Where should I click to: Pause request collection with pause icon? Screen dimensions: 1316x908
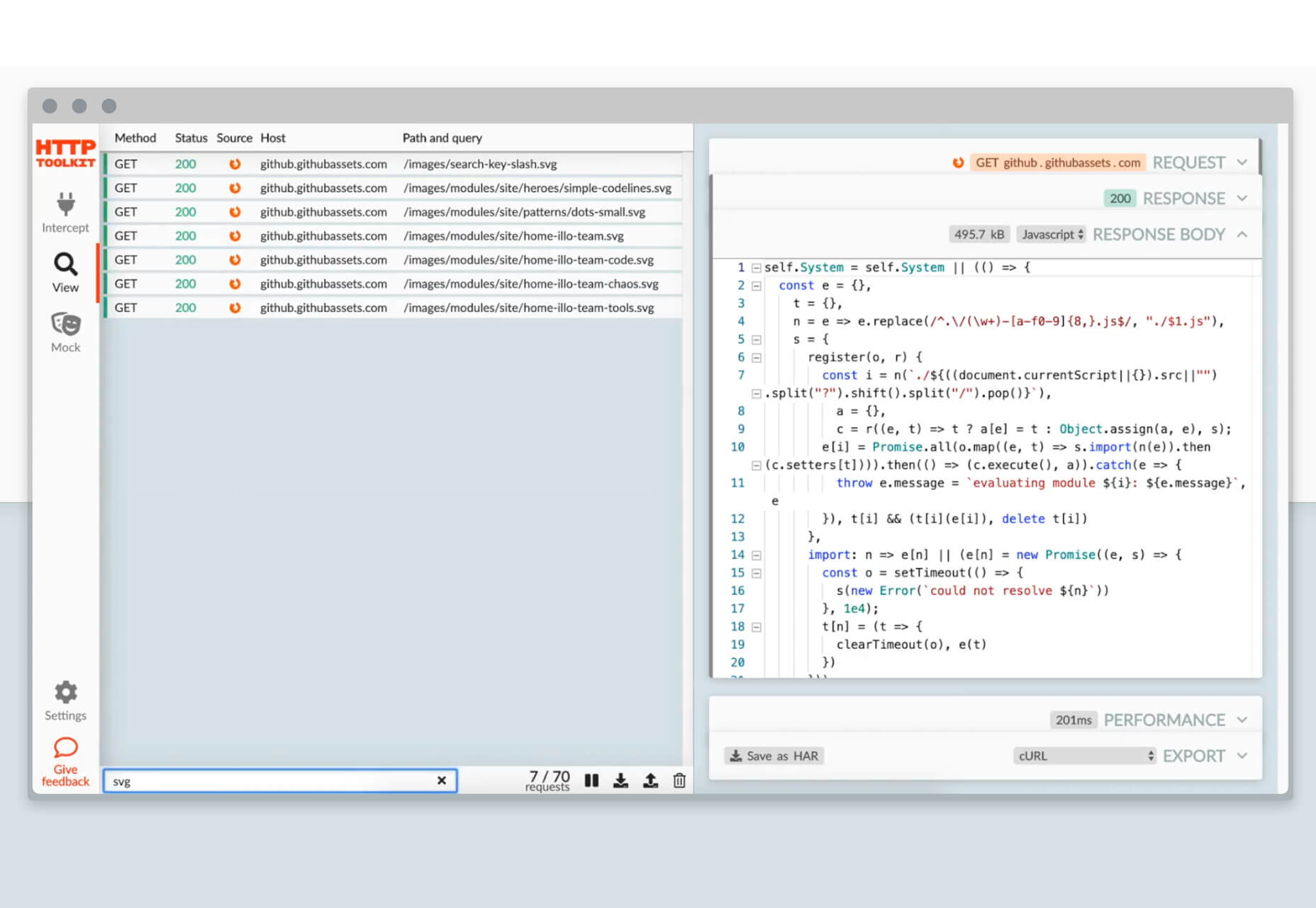tap(591, 780)
